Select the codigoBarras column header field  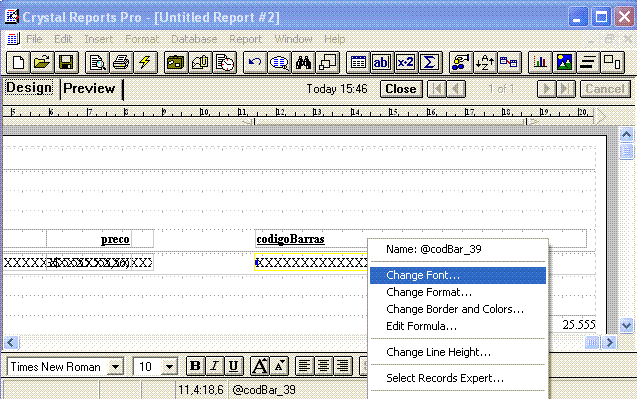421,239
